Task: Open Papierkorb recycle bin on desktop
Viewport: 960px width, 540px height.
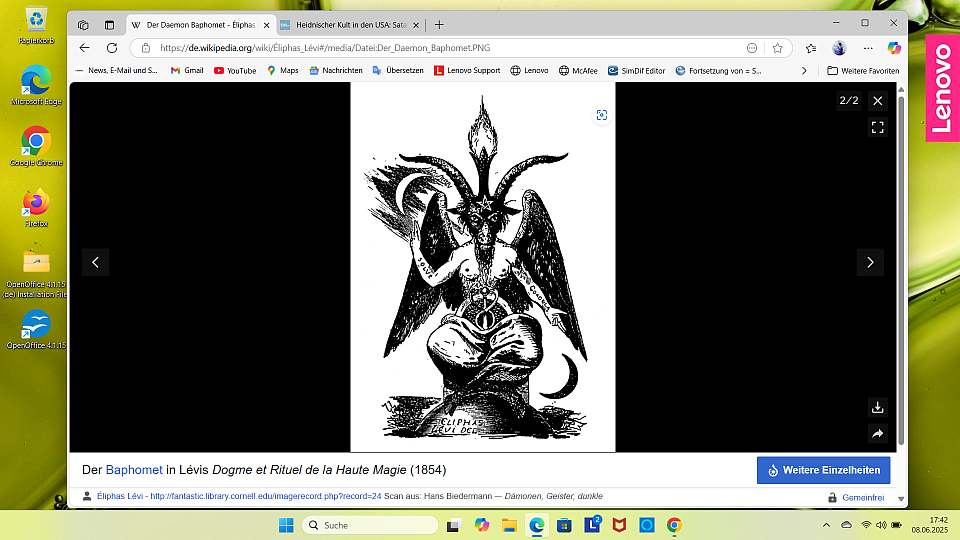Action: coord(36,26)
